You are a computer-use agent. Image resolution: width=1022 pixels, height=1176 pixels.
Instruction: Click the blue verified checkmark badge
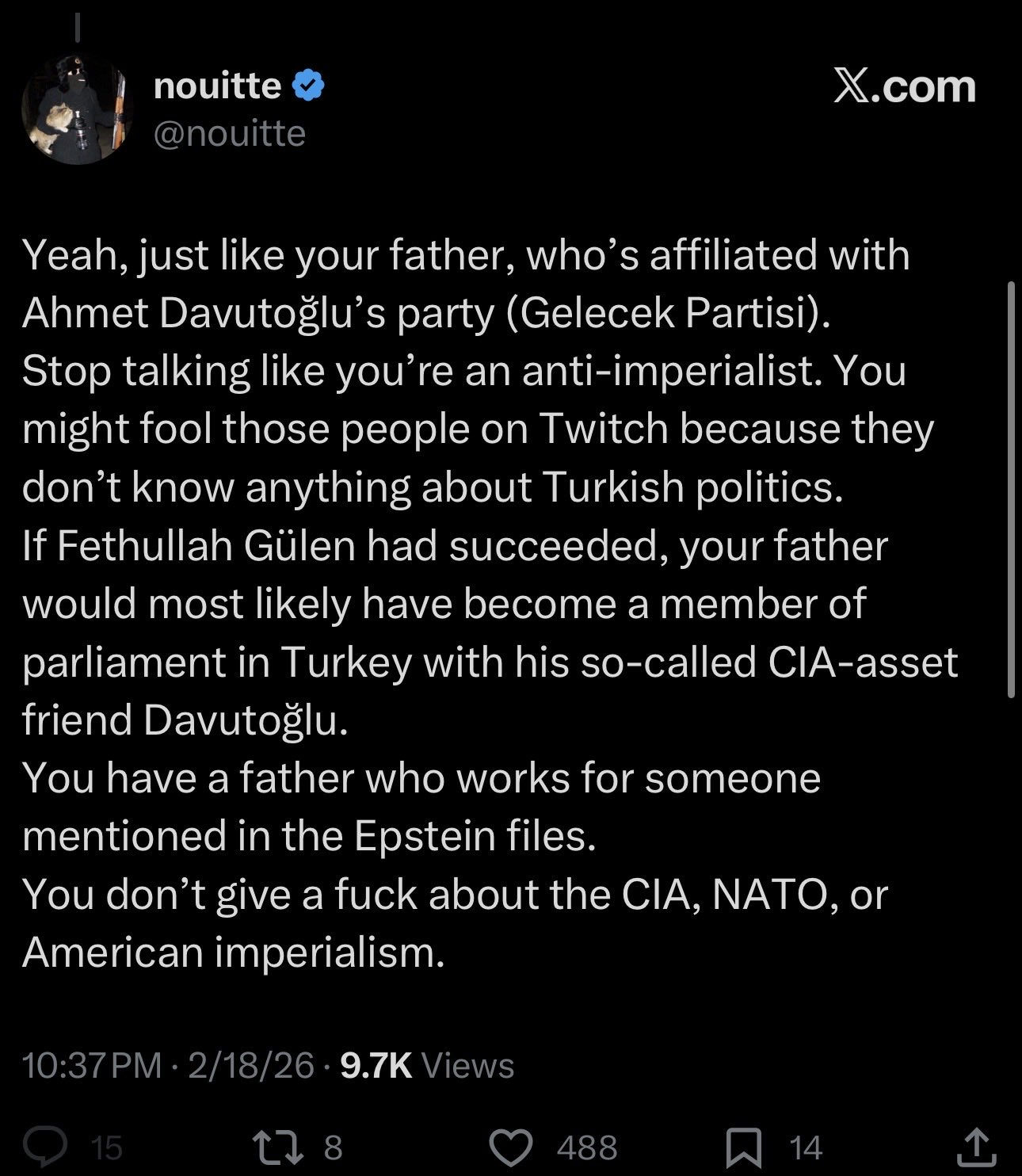308,86
